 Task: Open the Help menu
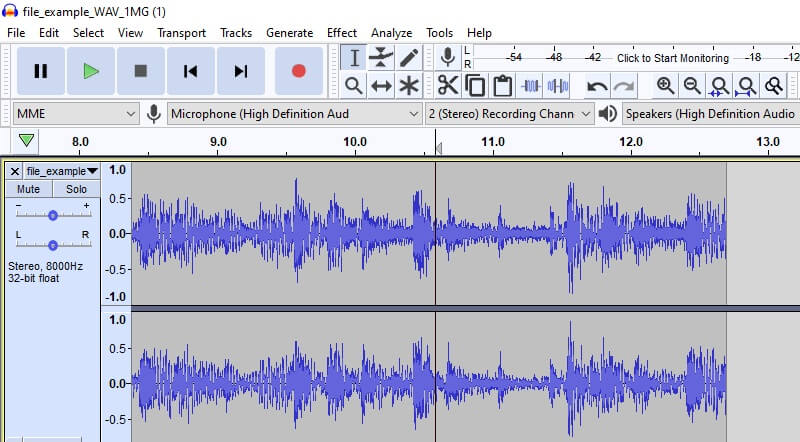[479, 33]
